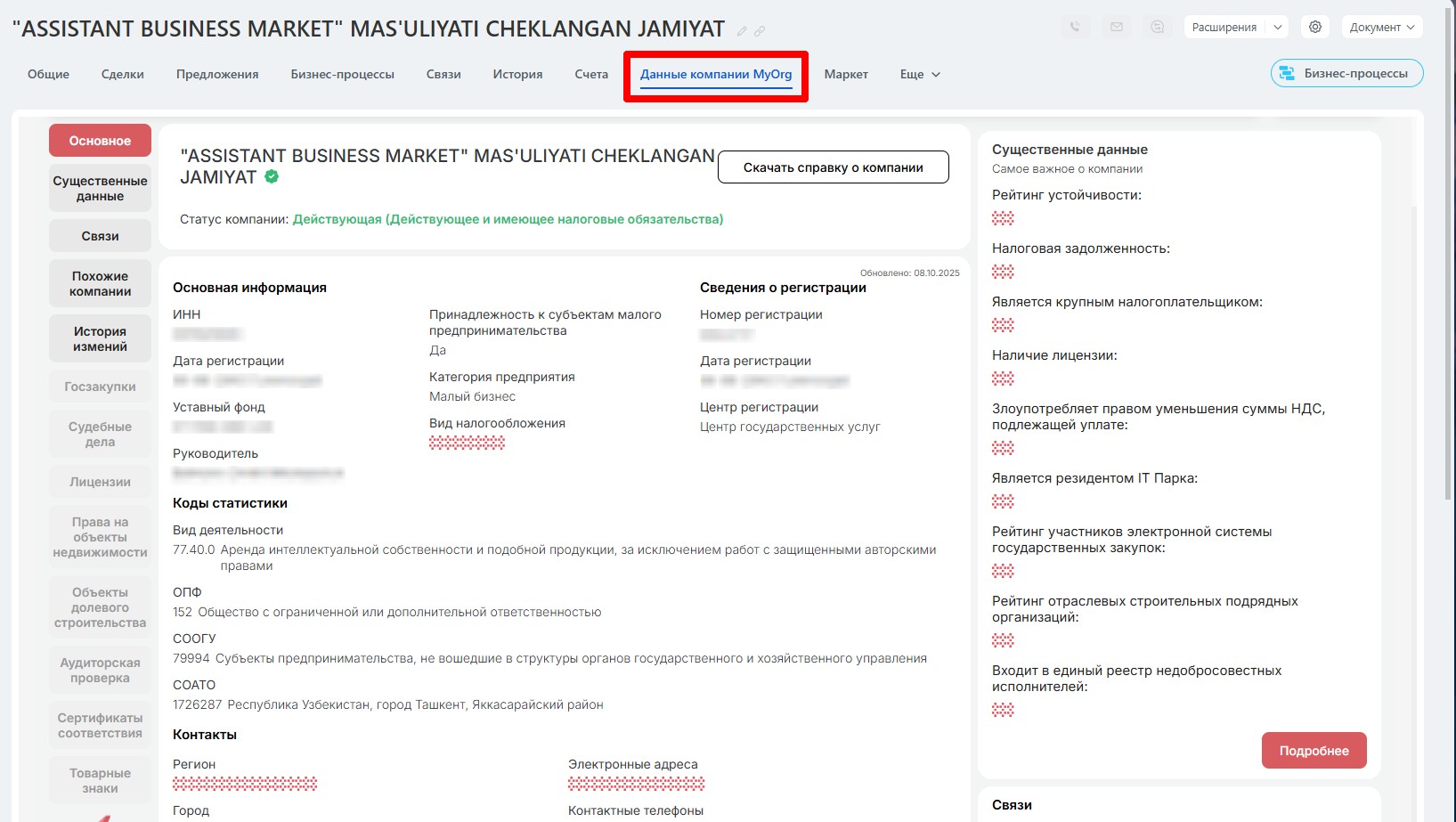Click the Контактные телефоны label
Image resolution: width=1456 pixels, height=822 pixels.
(636, 810)
